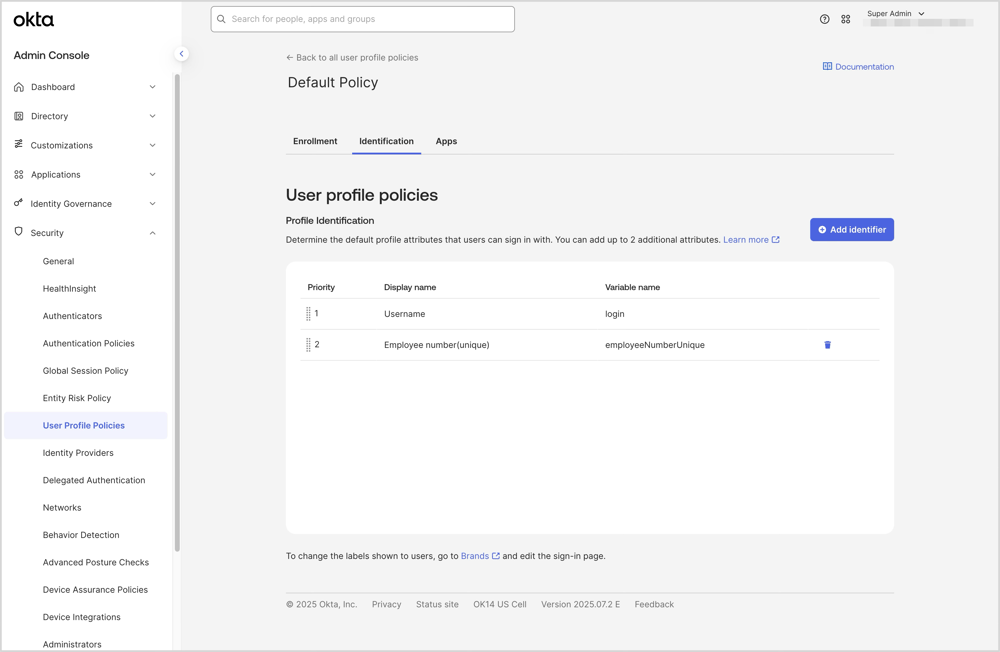Viewport: 1000px width, 652px height.
Task: Open General under Security
Action: tap(58, 261)
